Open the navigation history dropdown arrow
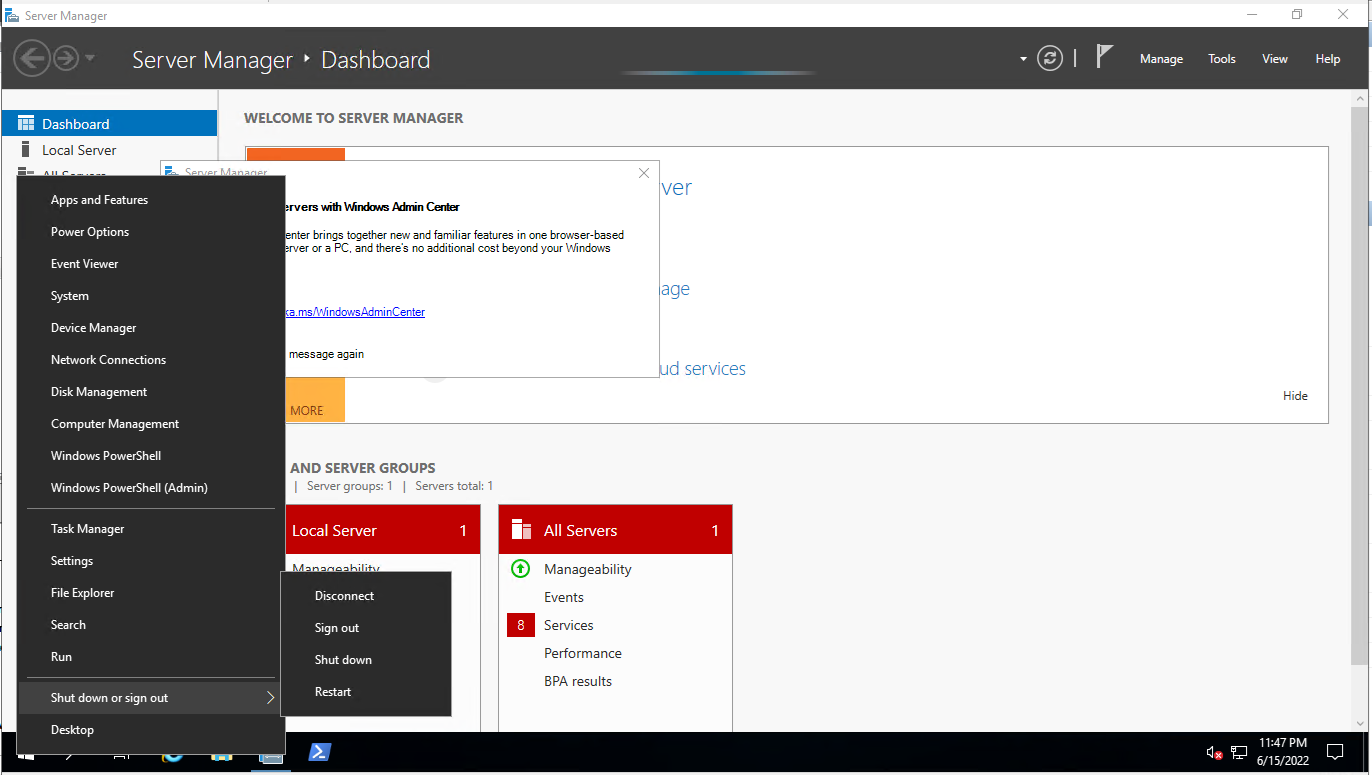This screenshot has width=1372, height=775. (x=90, y=58)
